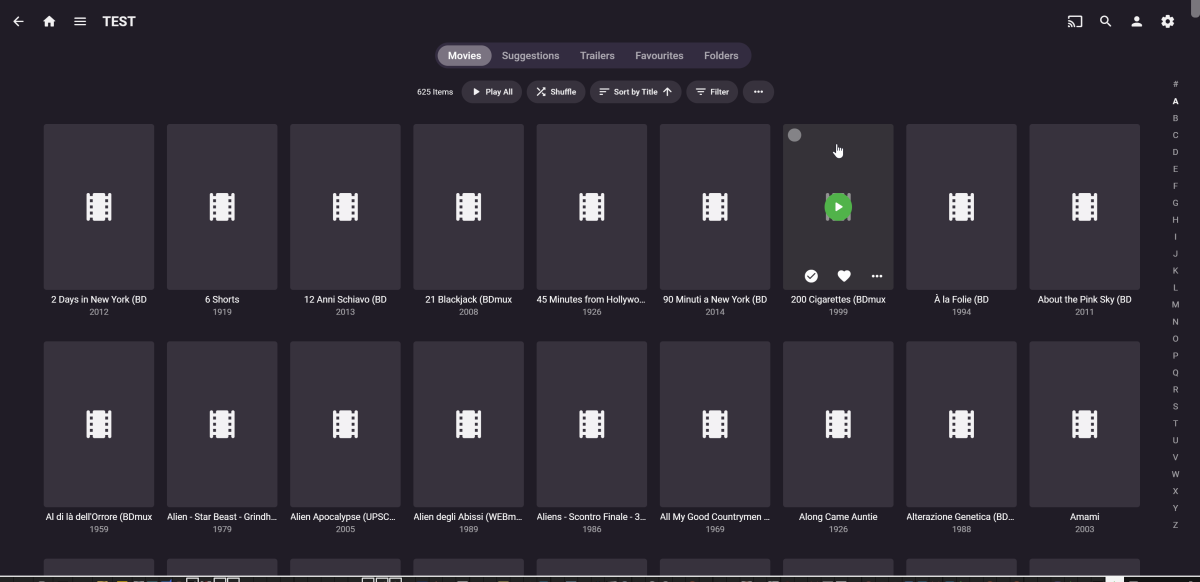This screenshot has height=582, width=1200.
Task: Play 200 Cigarettes using the green play button
Action: pos(837,207)
